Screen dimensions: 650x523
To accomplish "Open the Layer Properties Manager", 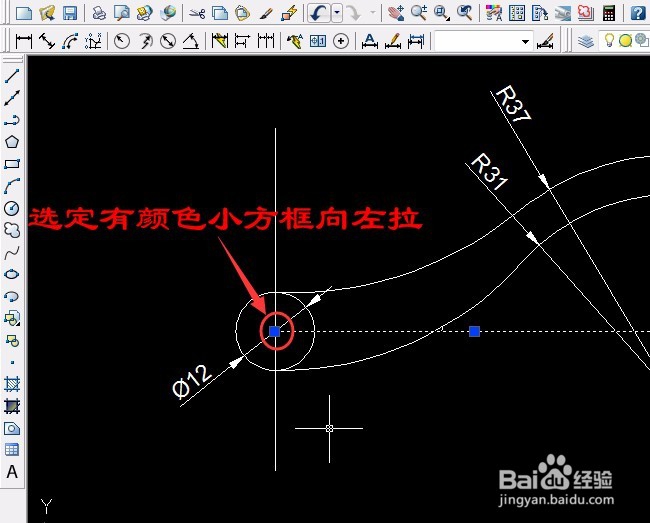I will 586,41.
